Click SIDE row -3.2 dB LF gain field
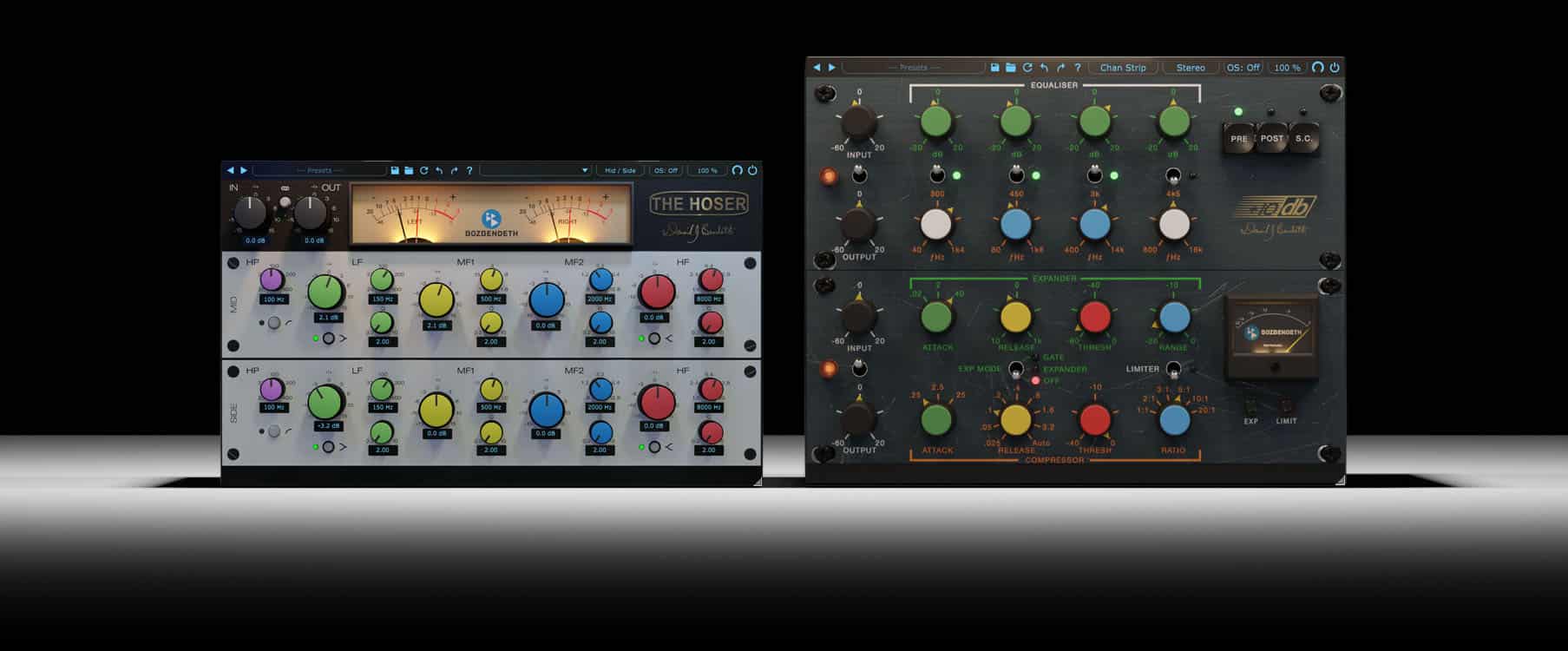The image size is (1568, 651). click(x=328, y=426)
